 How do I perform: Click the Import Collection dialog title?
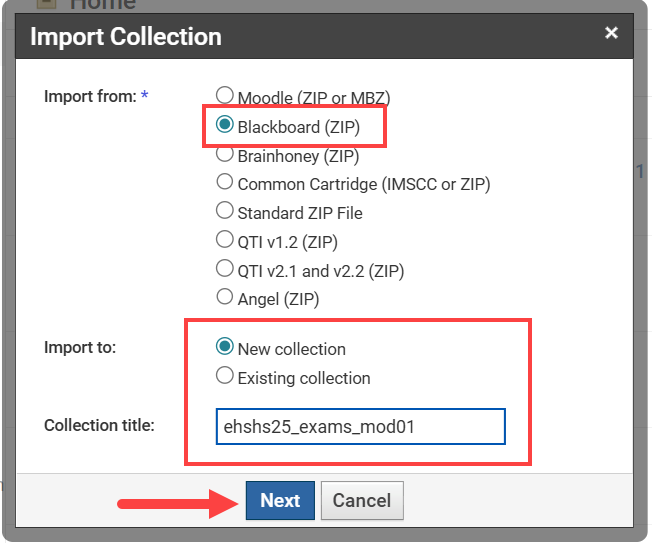[x=126, y=38]
